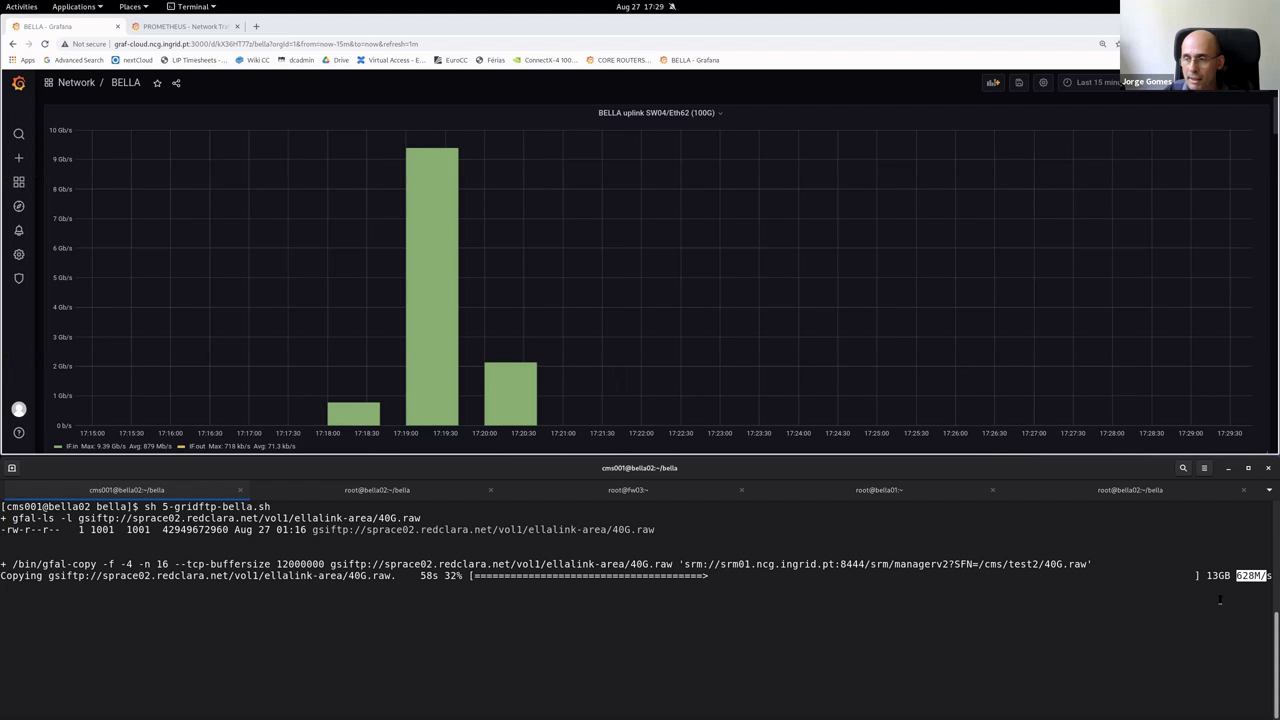Open the Applications menu
The height and width of the screenshot is (720, 1280).
(77, 7)
